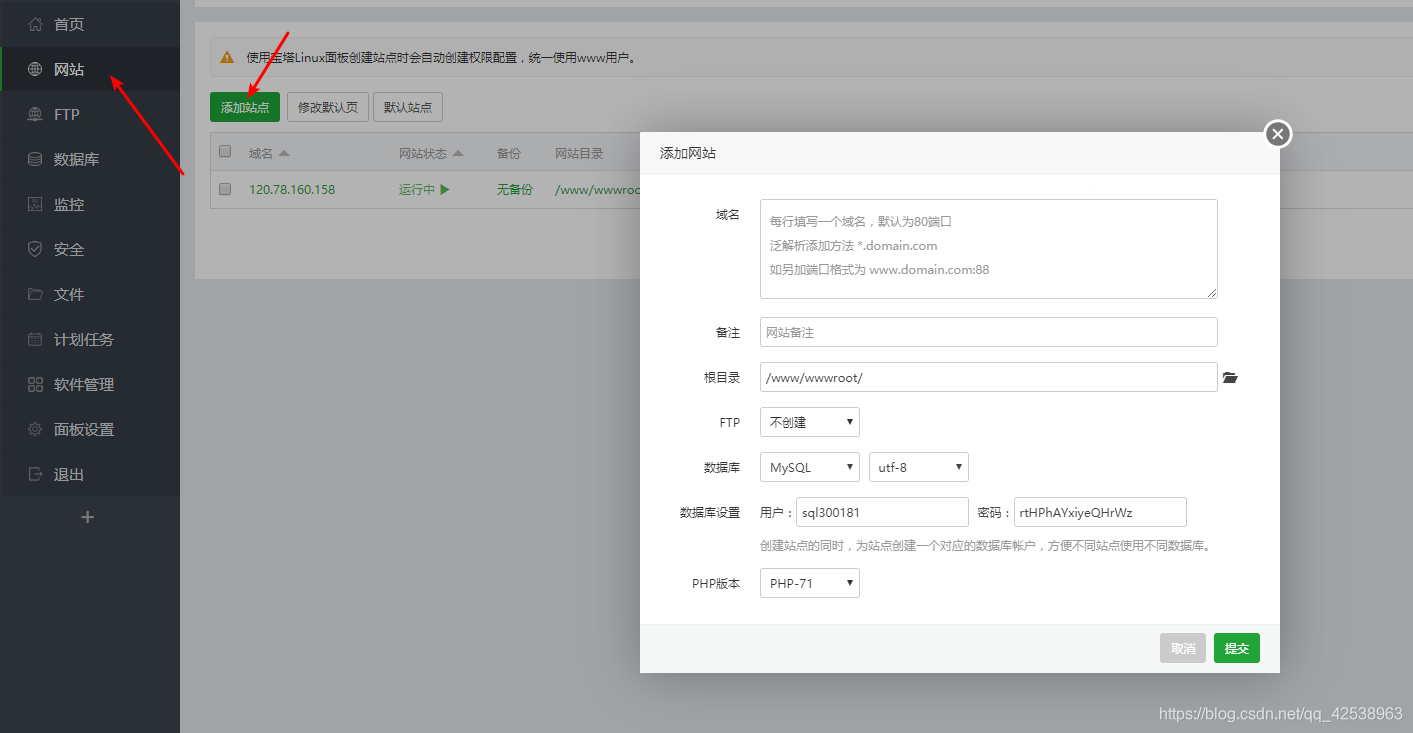This screenshot has width=1413, height=733.
Task: Open folder browser next to 根目录 field
Action: tap(1230, 378)
